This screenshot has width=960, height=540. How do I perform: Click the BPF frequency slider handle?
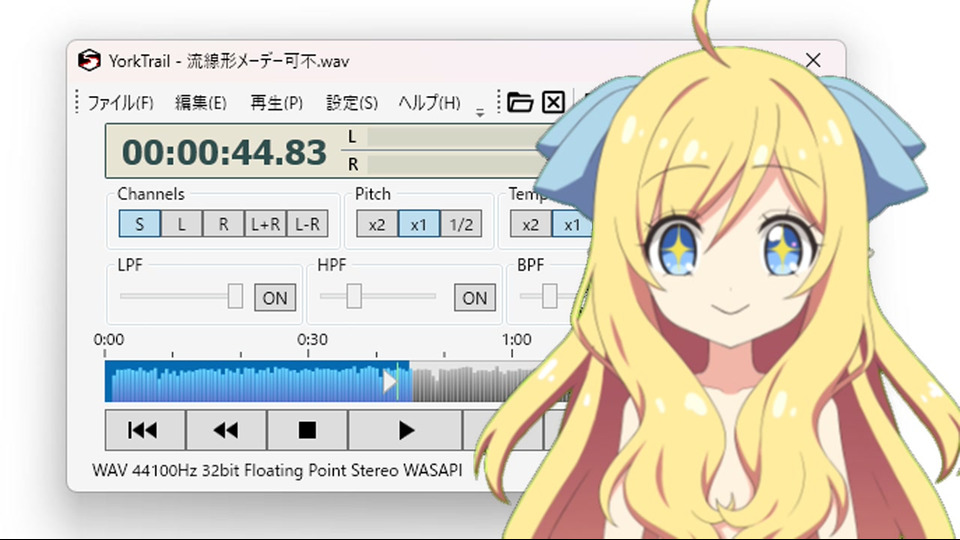click(x=550, y=296)
